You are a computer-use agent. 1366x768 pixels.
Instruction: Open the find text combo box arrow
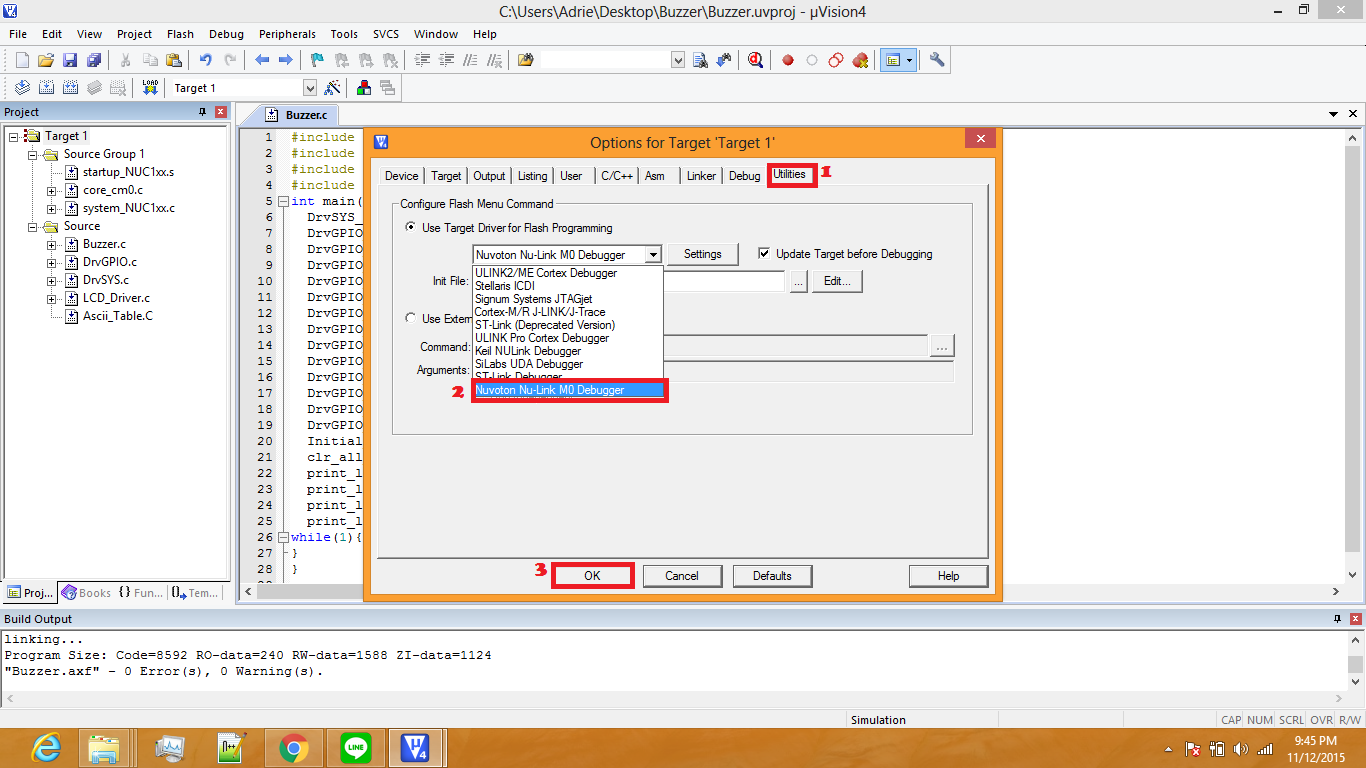coord(678,60)
